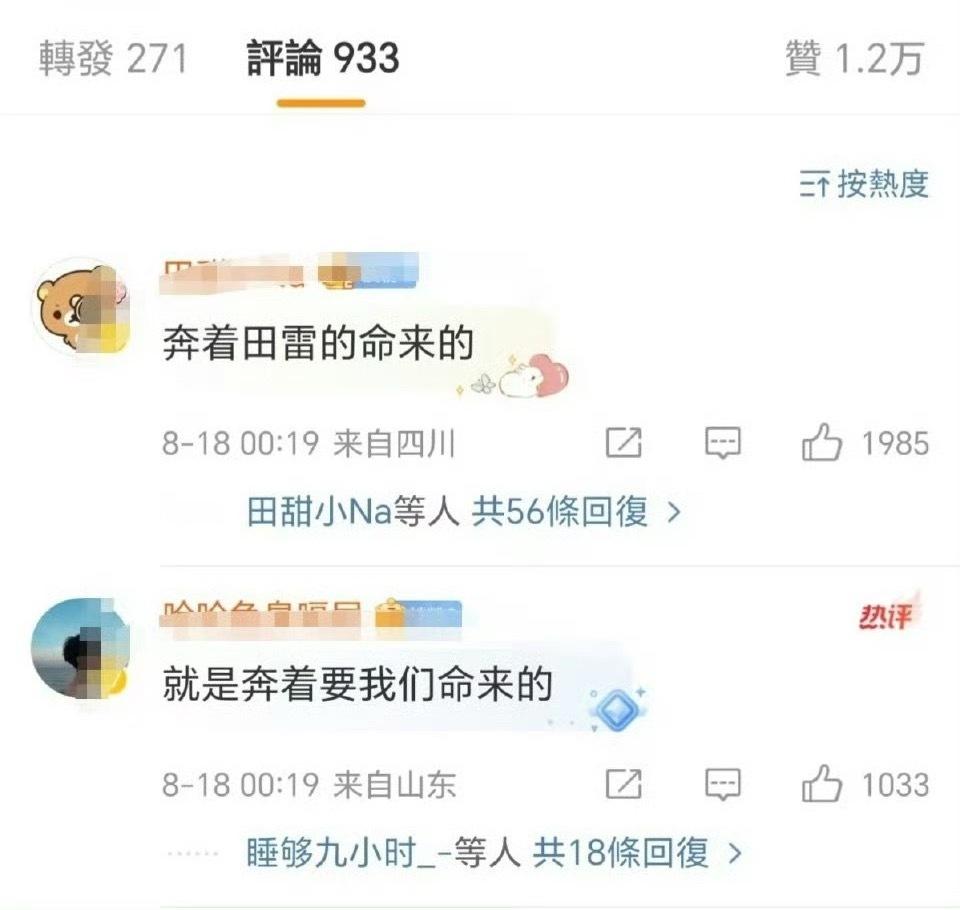Screen dimensions: 960x910
Task: Reply to the 山东 comment via bubble icon
Action: [x=722, y=784]
